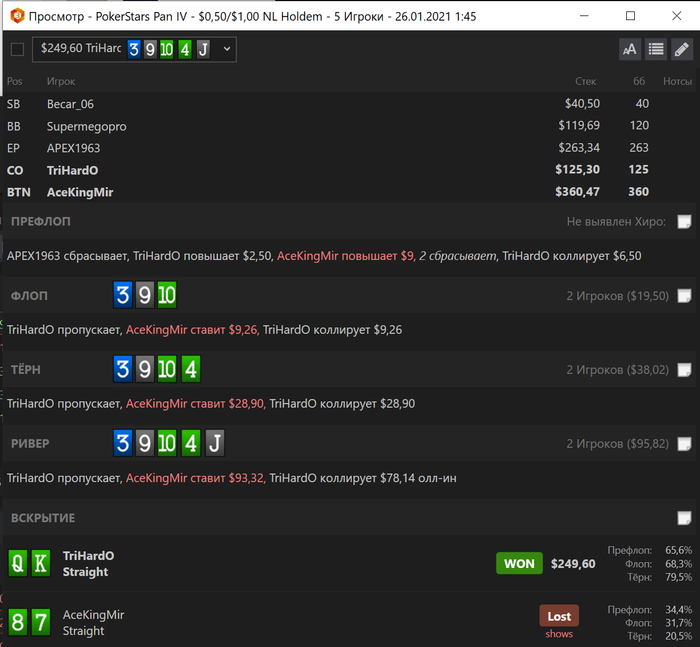Click the K card in TriHardO's showdown hand
The width and height of the screenshot is (700, 647).
click(x=41, y=564)
